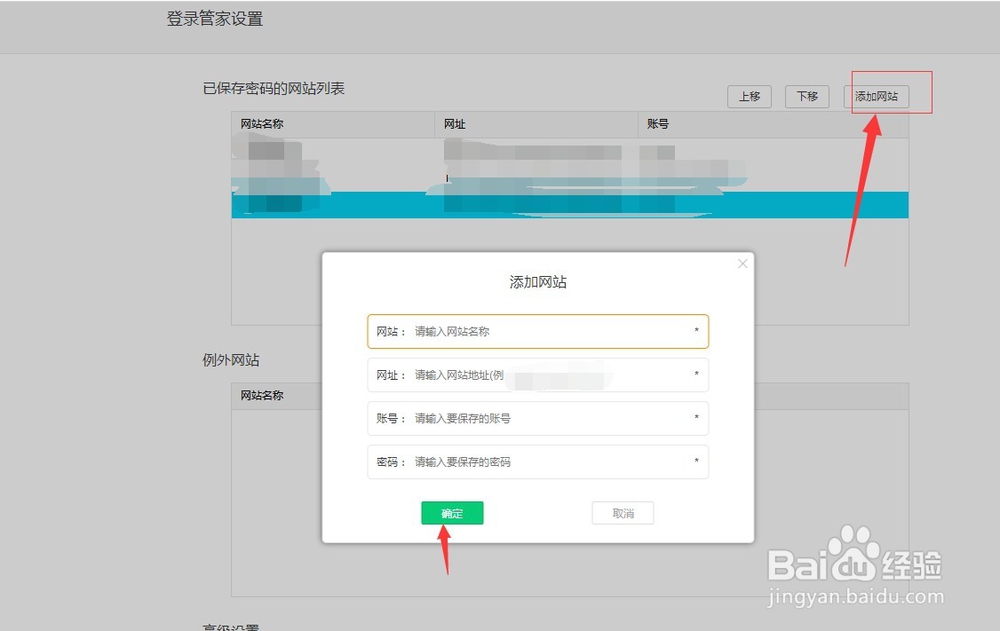Click the 下移 button to move entry down
1000x631 pixels.
[806, 96]
